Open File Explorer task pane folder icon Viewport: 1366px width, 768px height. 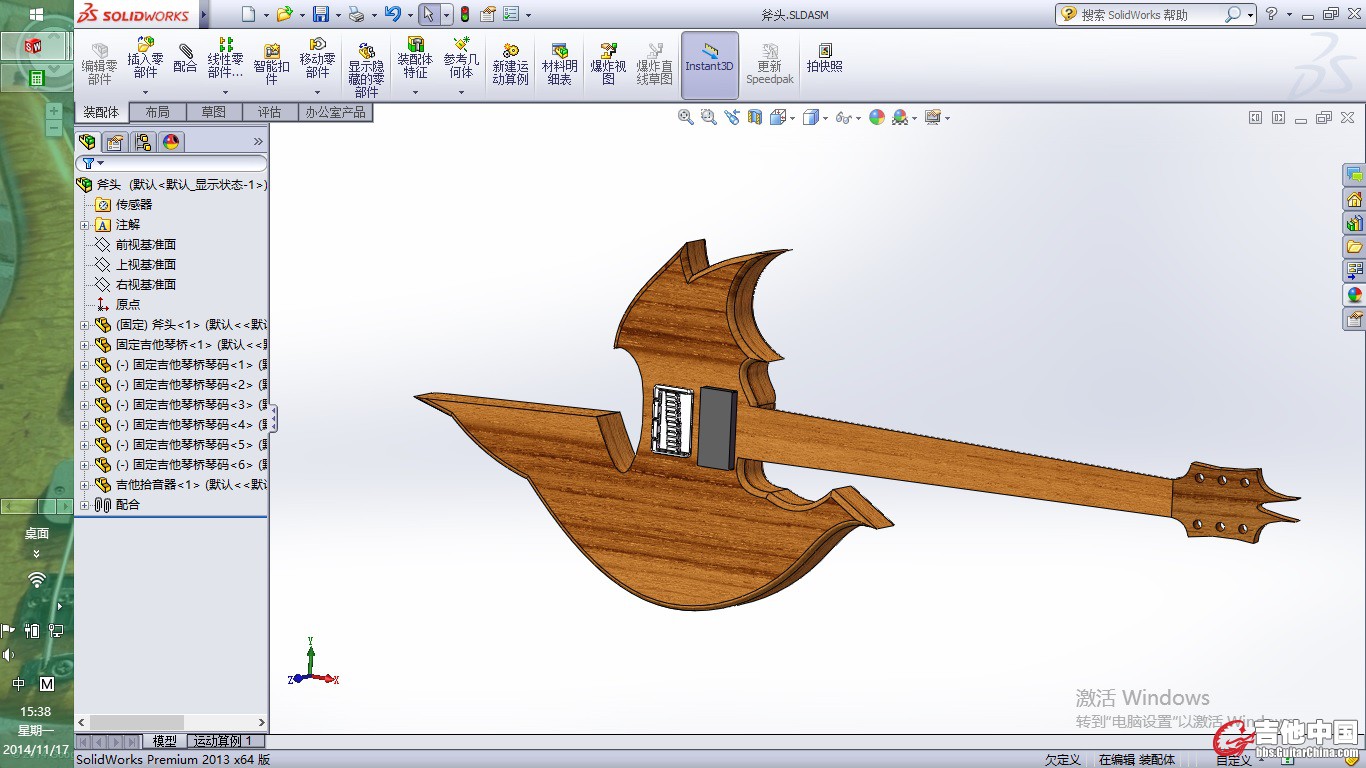click(1355, 246)
